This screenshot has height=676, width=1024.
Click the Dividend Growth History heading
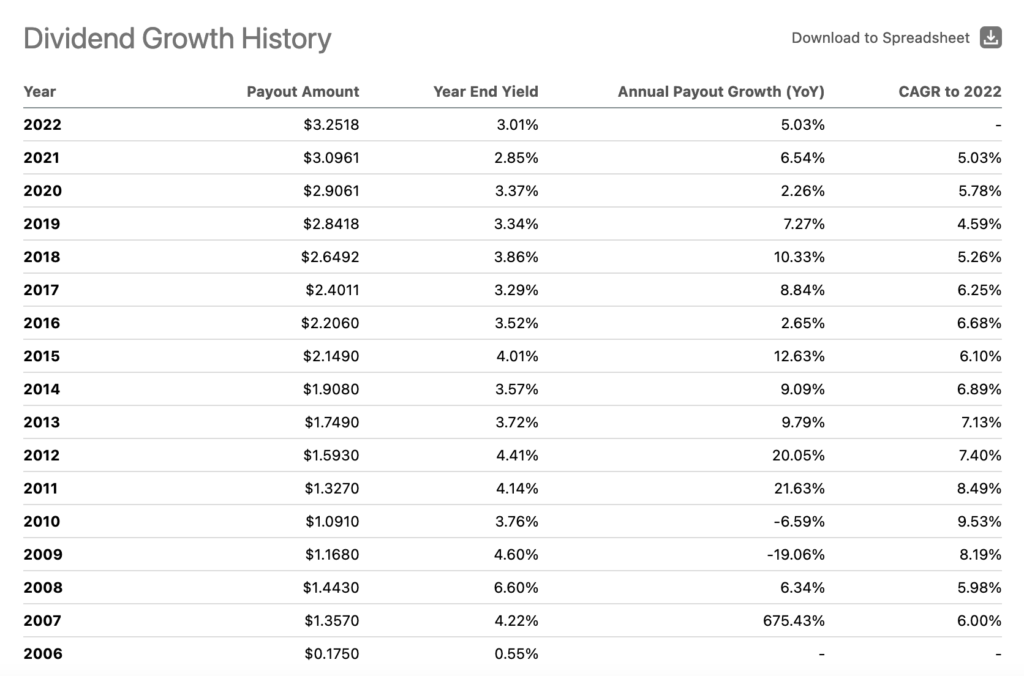177,39
